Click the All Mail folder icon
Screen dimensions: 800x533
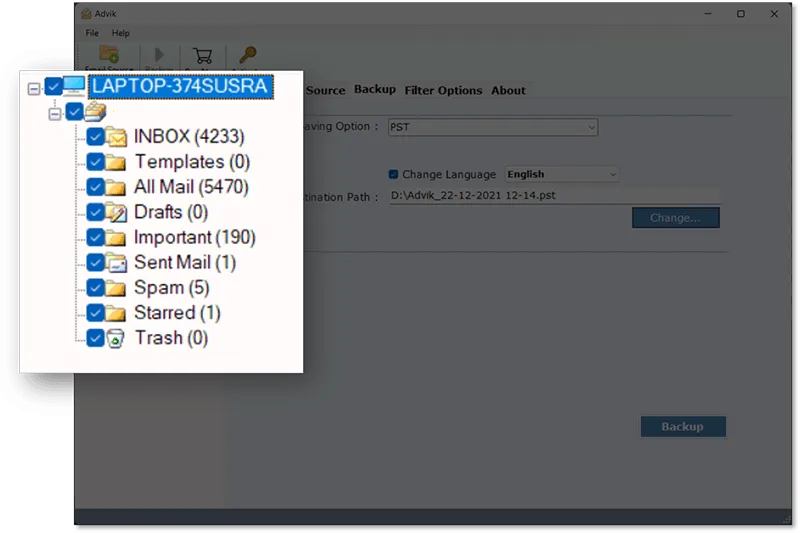tap(115, 187)
